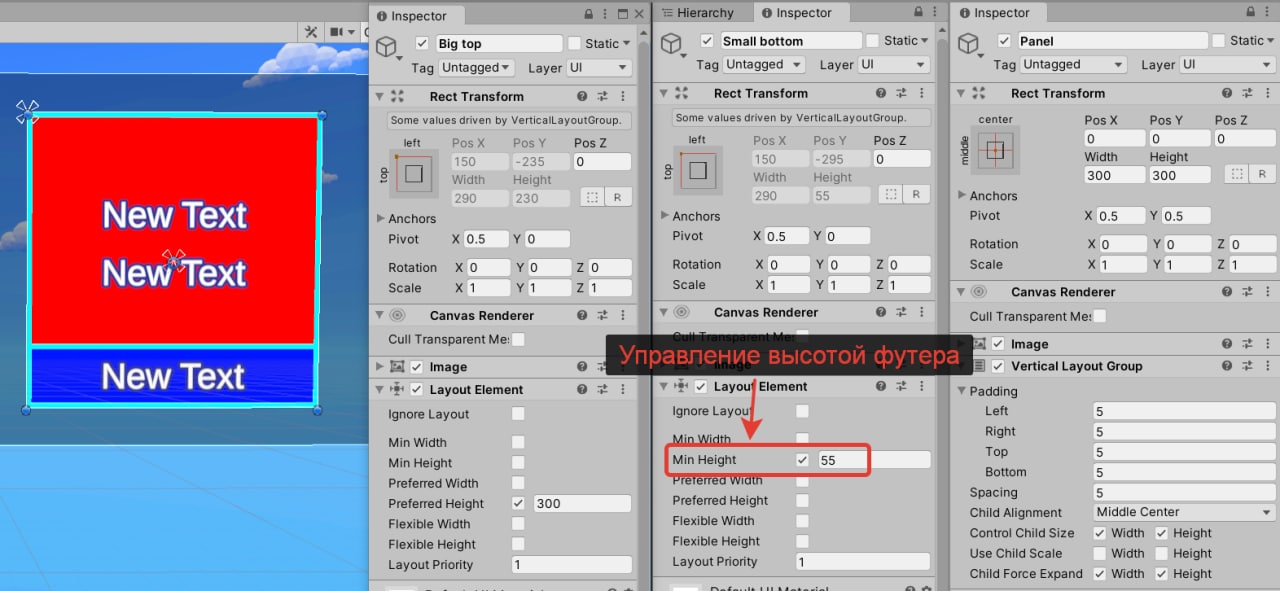1280x591 pixels.
Task: Toggle Big top active checkbox
Action: [x=422, y=44]
